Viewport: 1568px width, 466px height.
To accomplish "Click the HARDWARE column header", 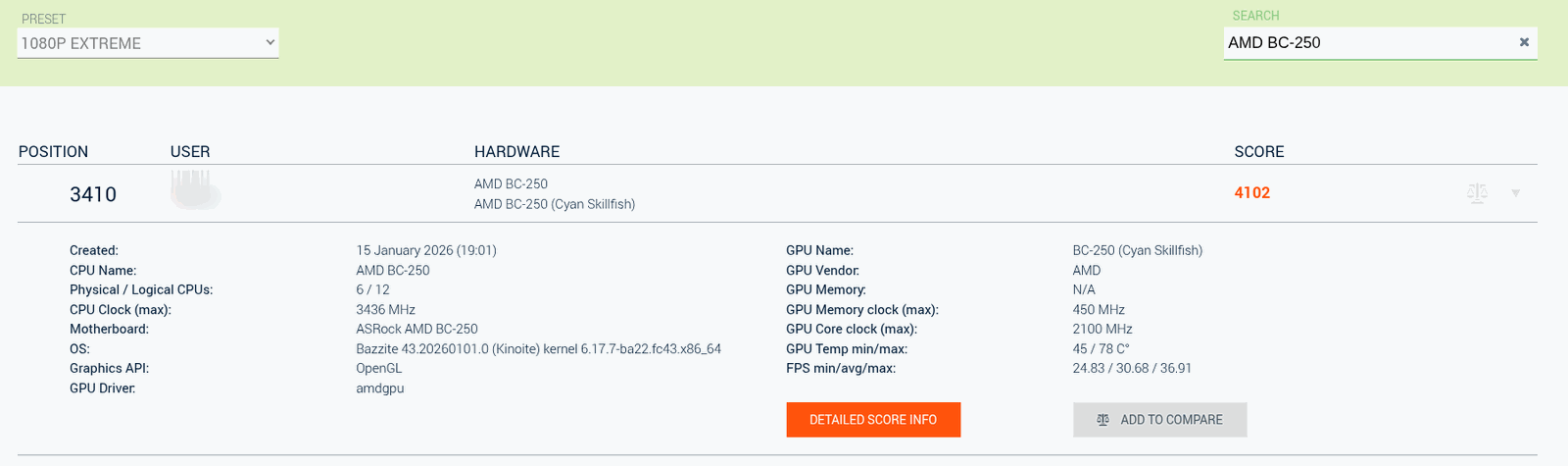I will tap(517, 152).
